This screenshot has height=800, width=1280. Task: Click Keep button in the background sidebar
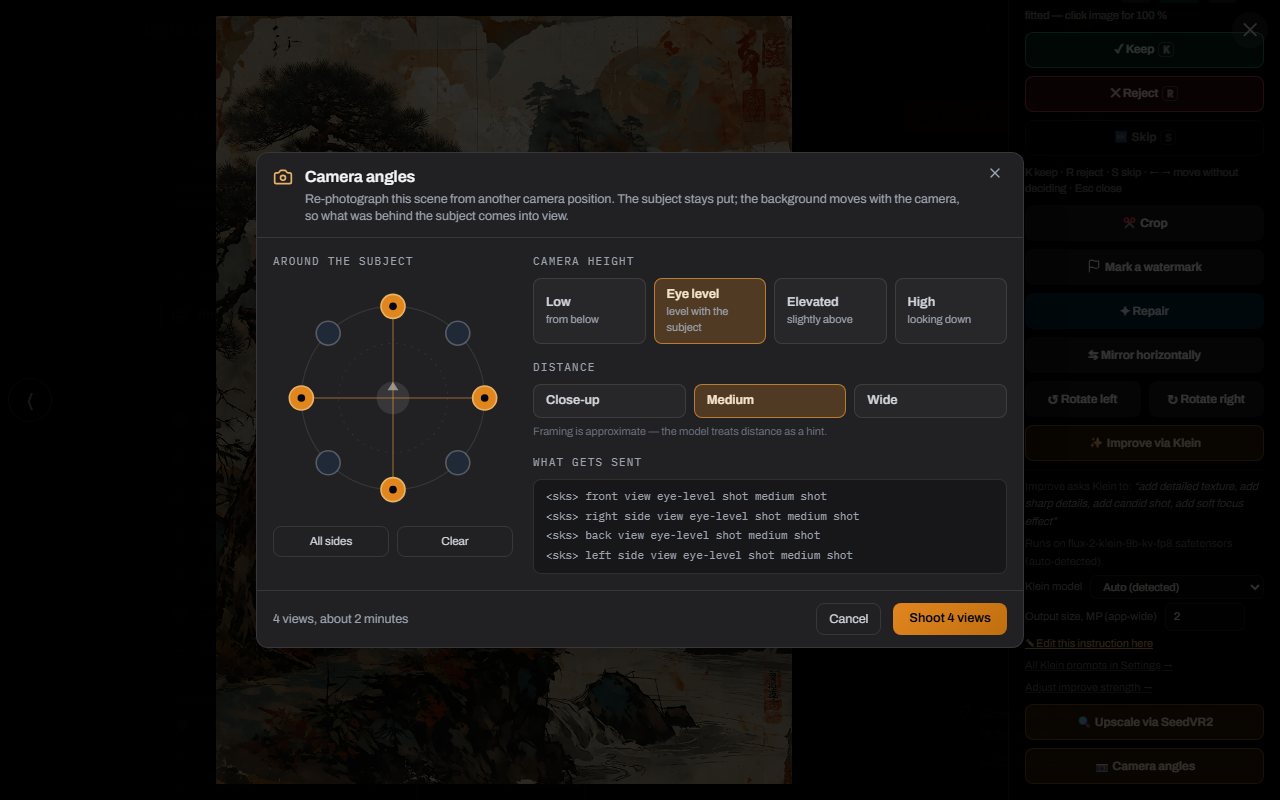tap(1144, 49)
